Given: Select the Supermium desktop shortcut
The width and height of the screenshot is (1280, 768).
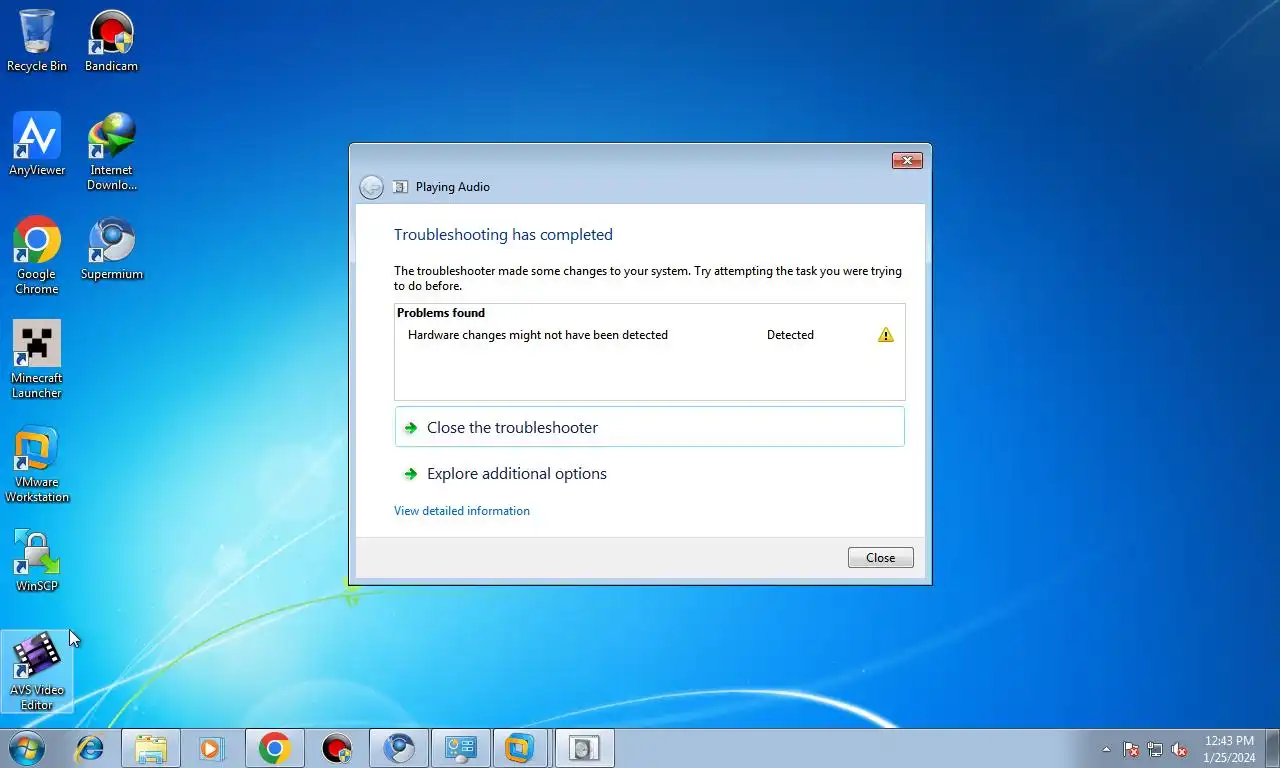Looking at the screenshot, I should tap(111, 249).
